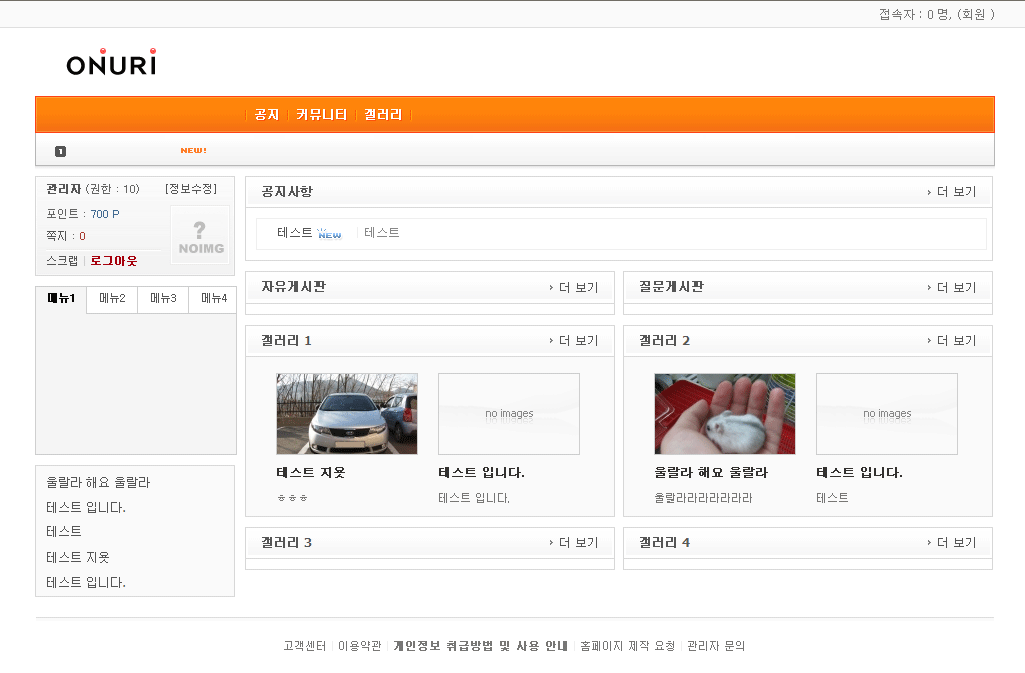Open the hamster photo thumbnail in 갤러리 2
1025x673 pixels.
(724, 414)
